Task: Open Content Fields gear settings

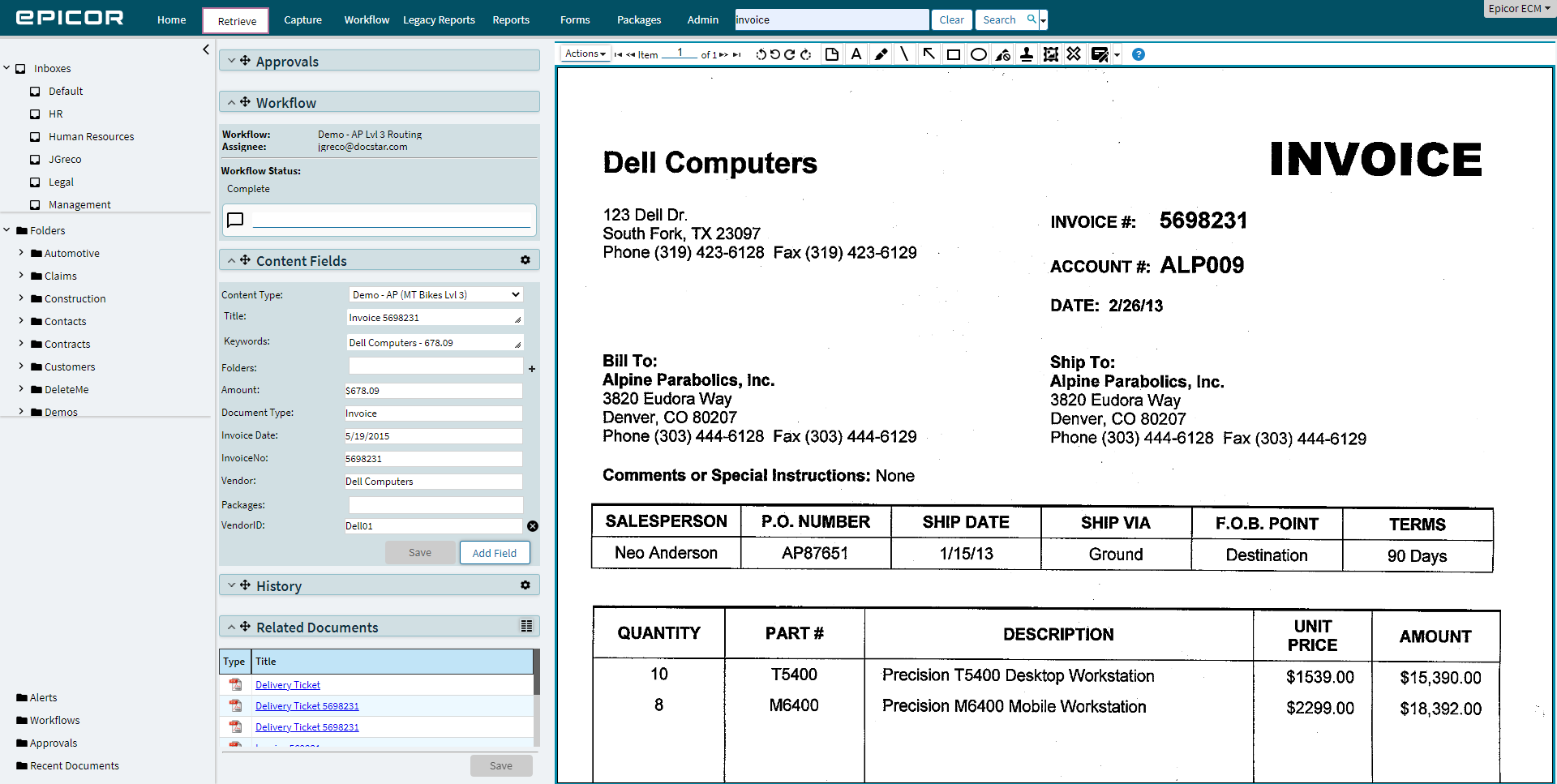Action: 525,260
